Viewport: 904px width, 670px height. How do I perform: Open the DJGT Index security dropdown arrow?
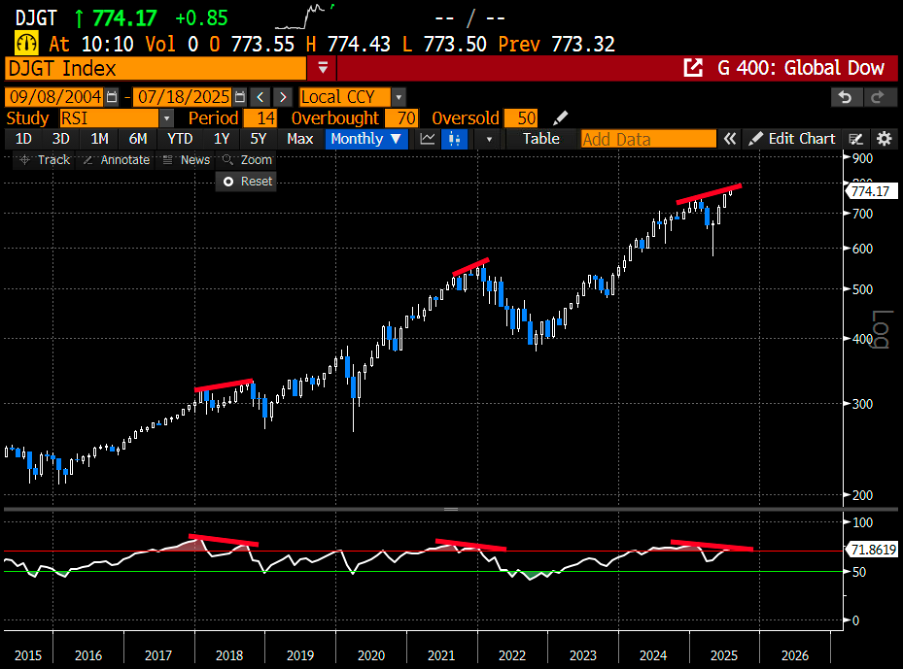coord(323,68)
